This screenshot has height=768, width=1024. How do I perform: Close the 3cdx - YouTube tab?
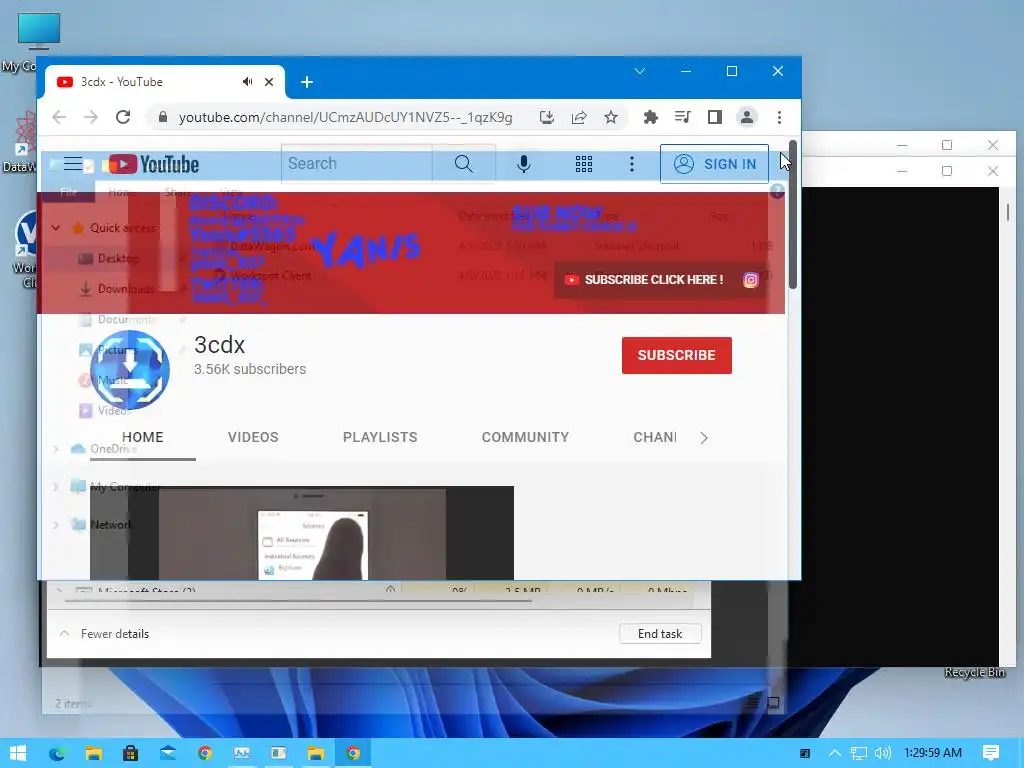point(269,82)
